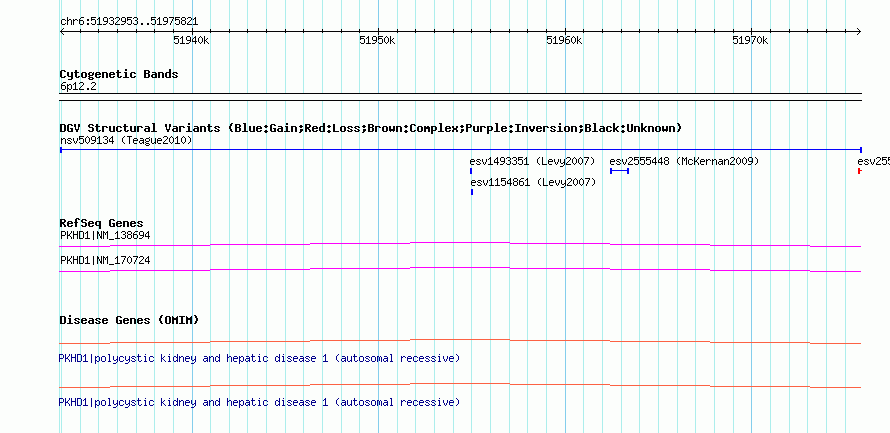Click the 51940k ruler tick label
Screen dimensions: 890x433
tap(191, 40)
